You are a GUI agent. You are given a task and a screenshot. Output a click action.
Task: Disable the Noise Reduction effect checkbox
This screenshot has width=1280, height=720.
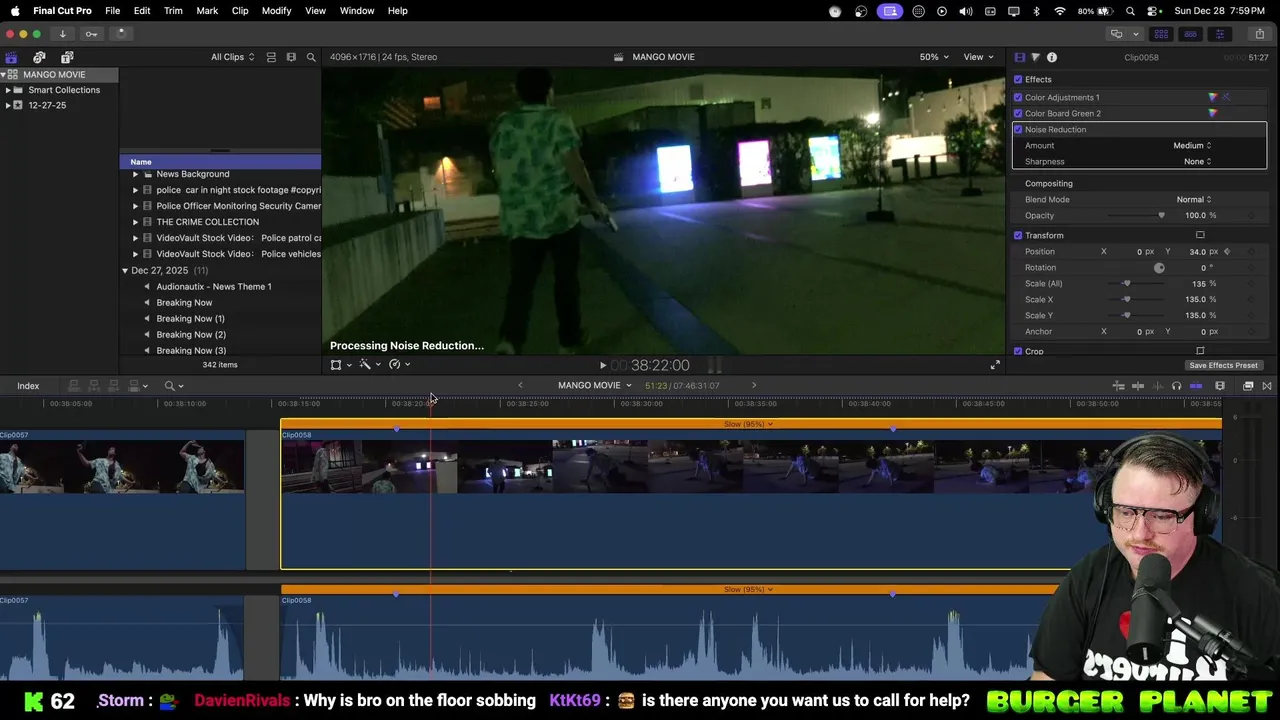click(x=1018, y=129)
